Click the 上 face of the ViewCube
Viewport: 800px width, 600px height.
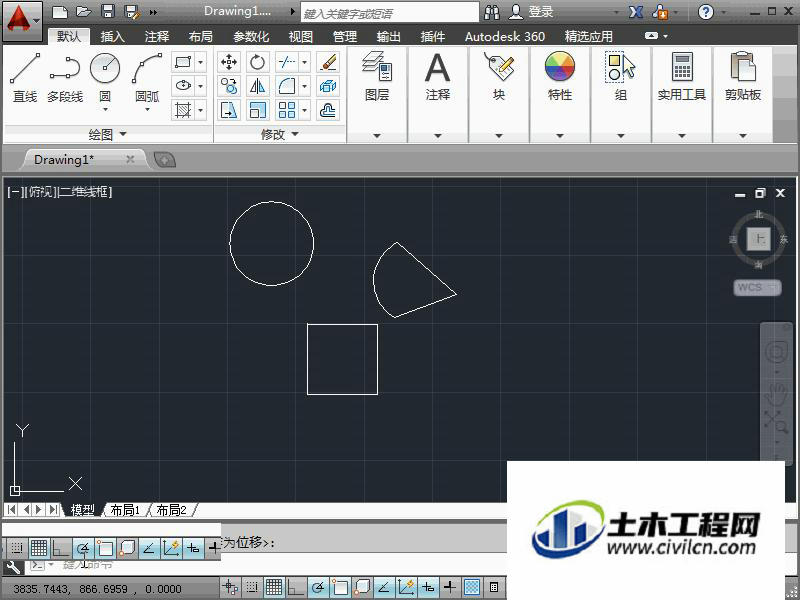click(759, 239)
